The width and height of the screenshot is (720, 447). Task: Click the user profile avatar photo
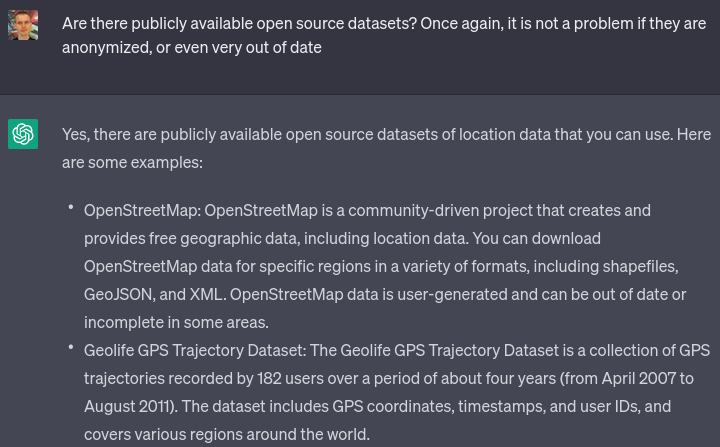point(23,24)
